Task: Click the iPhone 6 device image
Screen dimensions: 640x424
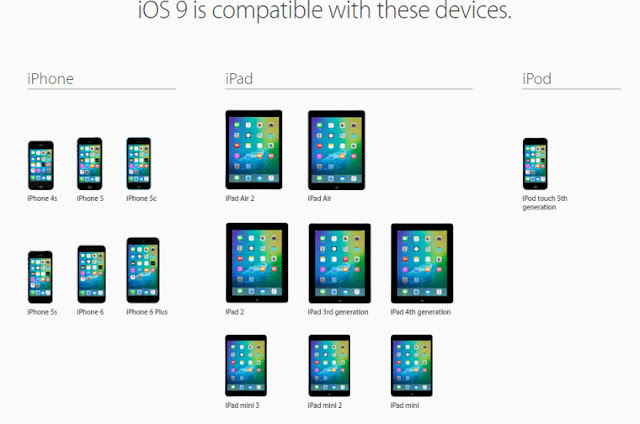Action: click(x=91, y=274)
